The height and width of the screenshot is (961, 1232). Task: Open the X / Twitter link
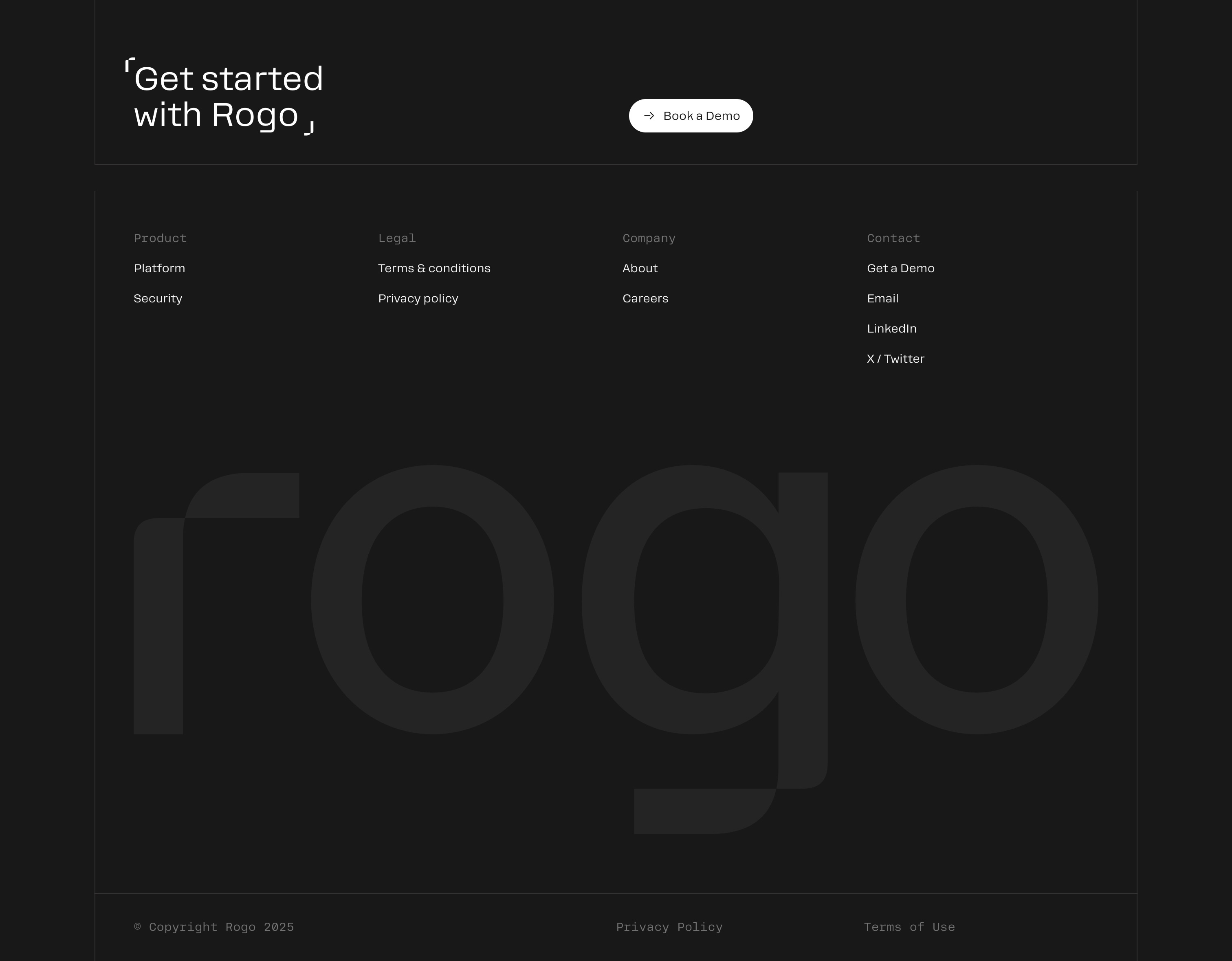(x=896, y=359)
